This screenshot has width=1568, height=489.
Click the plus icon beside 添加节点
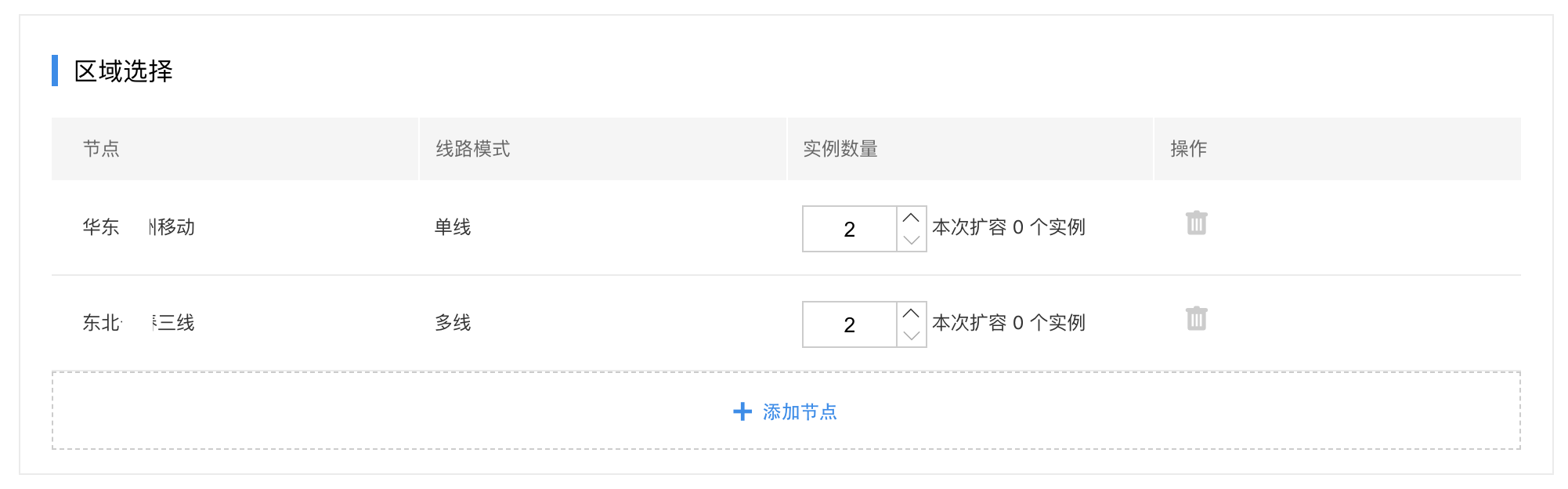pyautogui.click(x=742, y=411)
